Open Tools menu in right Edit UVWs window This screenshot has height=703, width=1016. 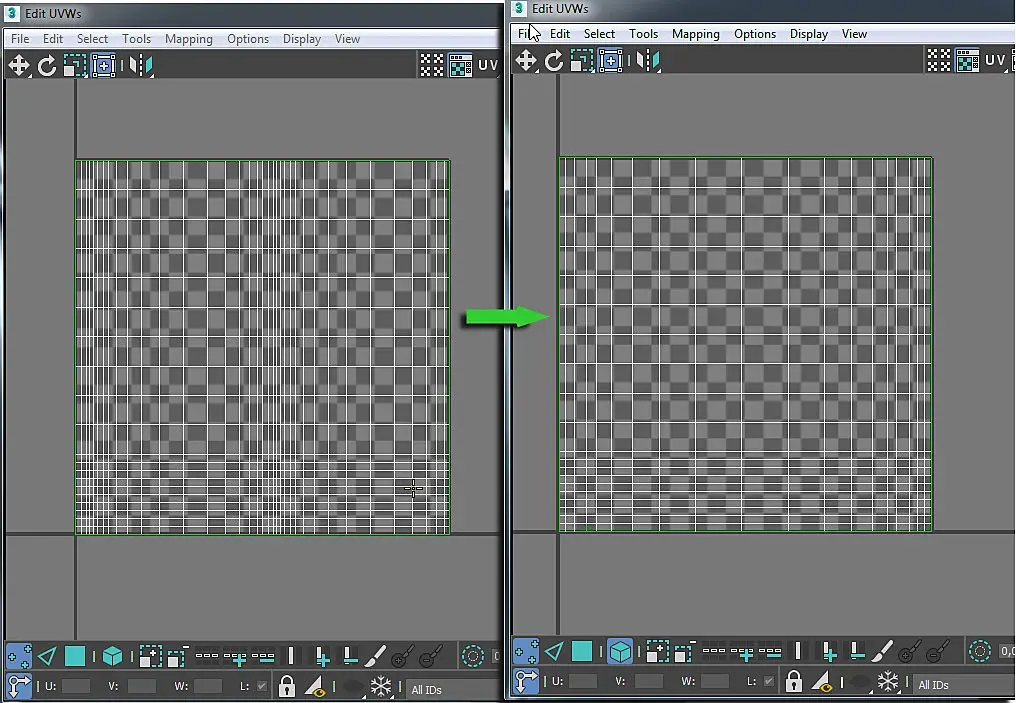click(x=643, y=34)
